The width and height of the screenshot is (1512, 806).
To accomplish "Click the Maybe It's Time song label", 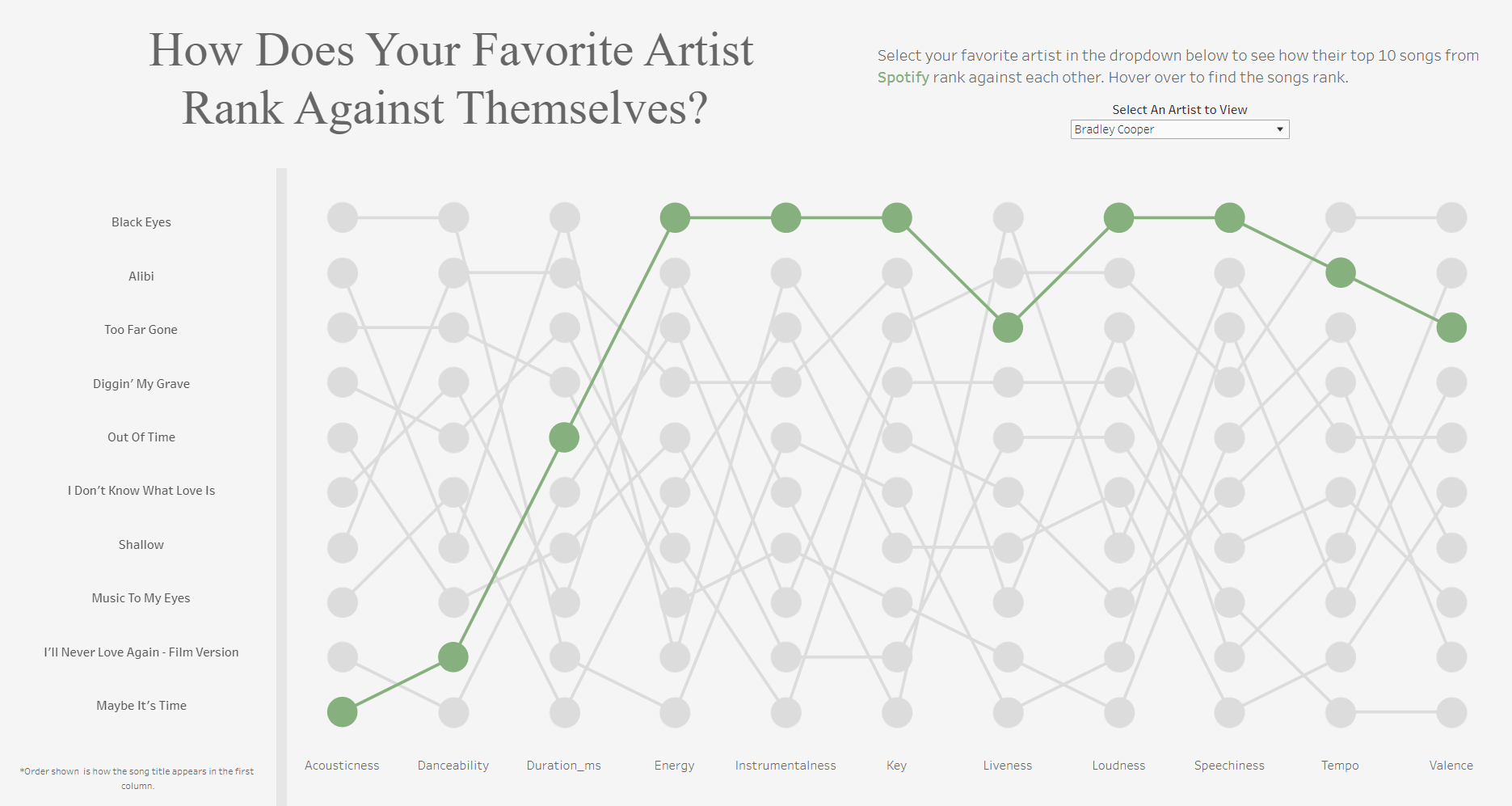I will coord(141,706).
